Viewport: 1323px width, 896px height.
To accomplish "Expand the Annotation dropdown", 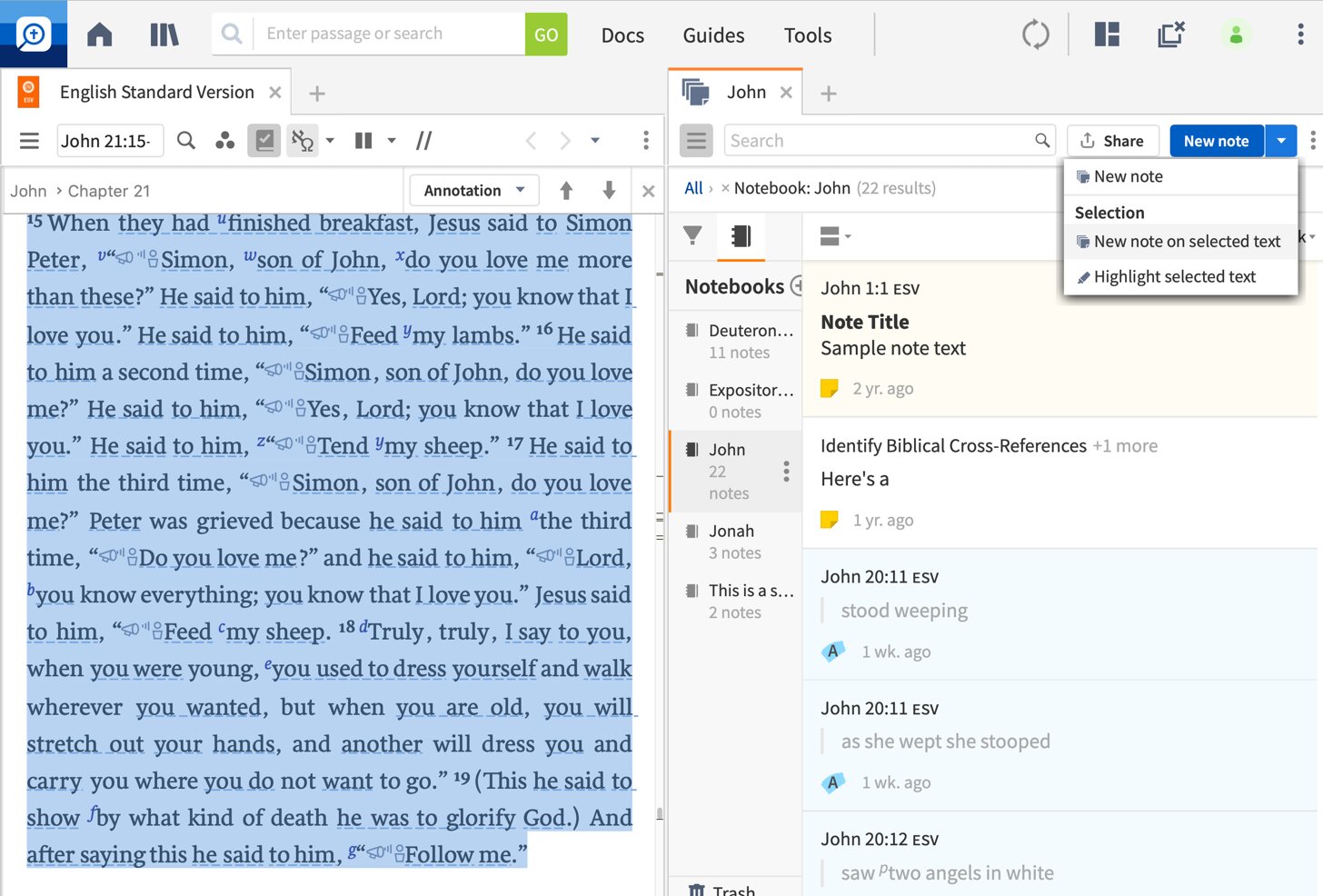I will 474,191.
